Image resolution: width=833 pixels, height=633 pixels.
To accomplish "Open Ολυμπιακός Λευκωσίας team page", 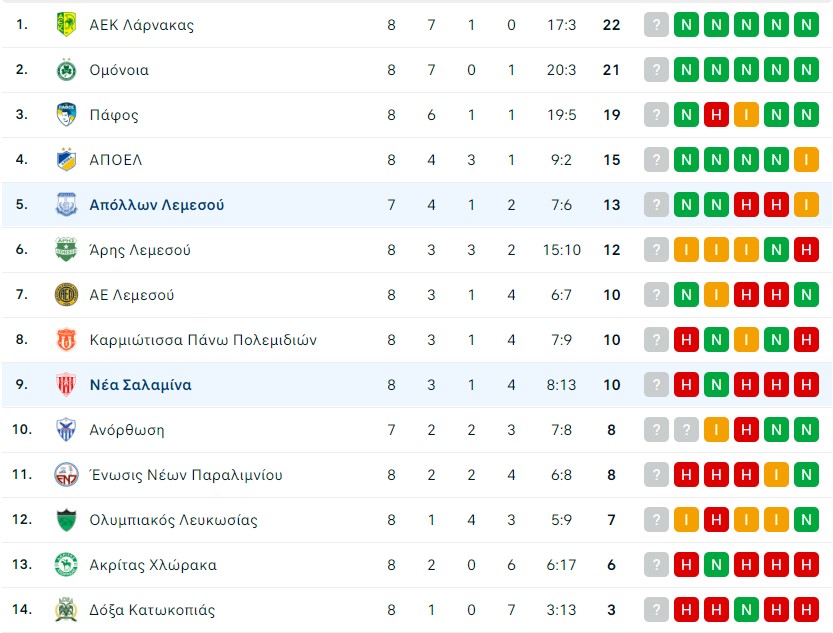I will (173, 520).
